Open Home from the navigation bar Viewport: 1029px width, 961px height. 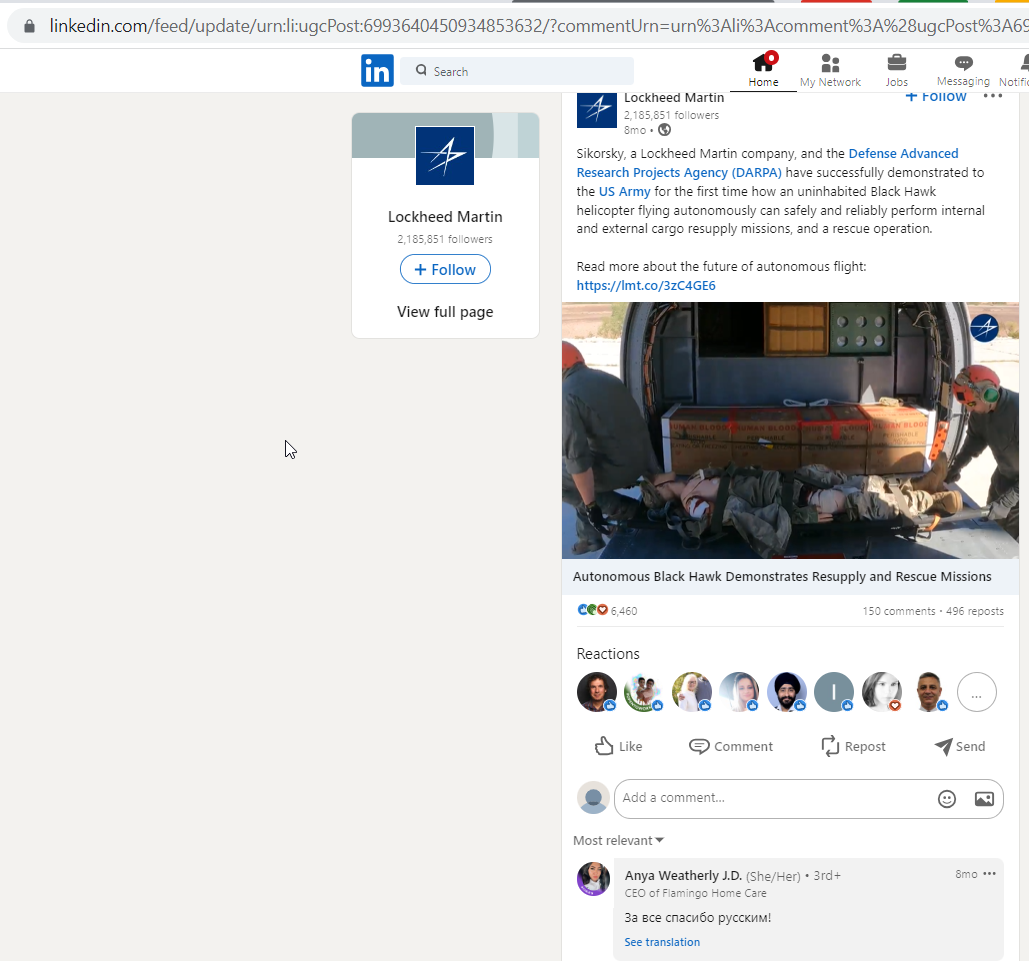point(763,70)
